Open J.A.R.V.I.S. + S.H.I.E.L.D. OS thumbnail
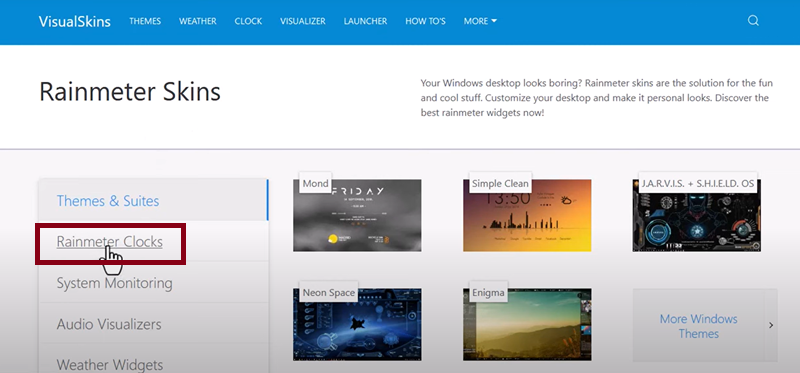 pos(696,215)
